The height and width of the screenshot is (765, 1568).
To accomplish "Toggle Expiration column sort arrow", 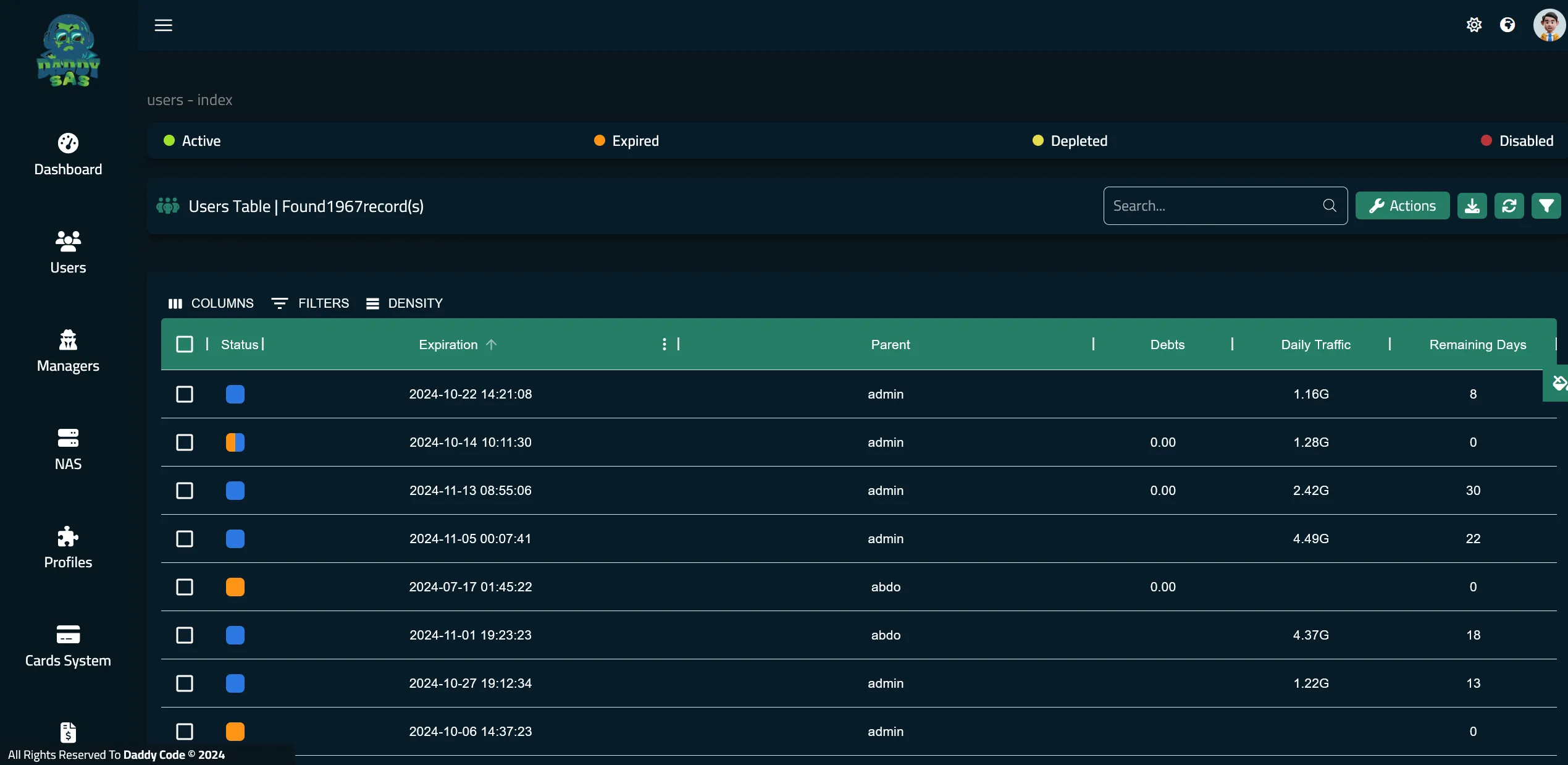I will pyautogui.click(x=491, y=344).
